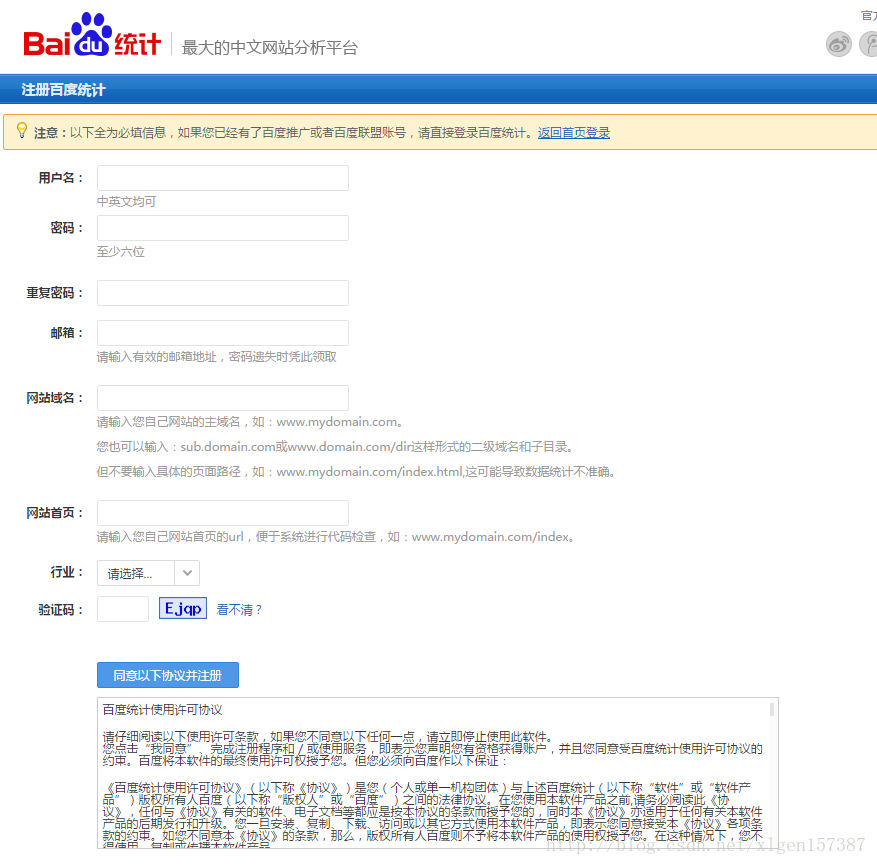Click the 用户名 input field

[222, 178]
